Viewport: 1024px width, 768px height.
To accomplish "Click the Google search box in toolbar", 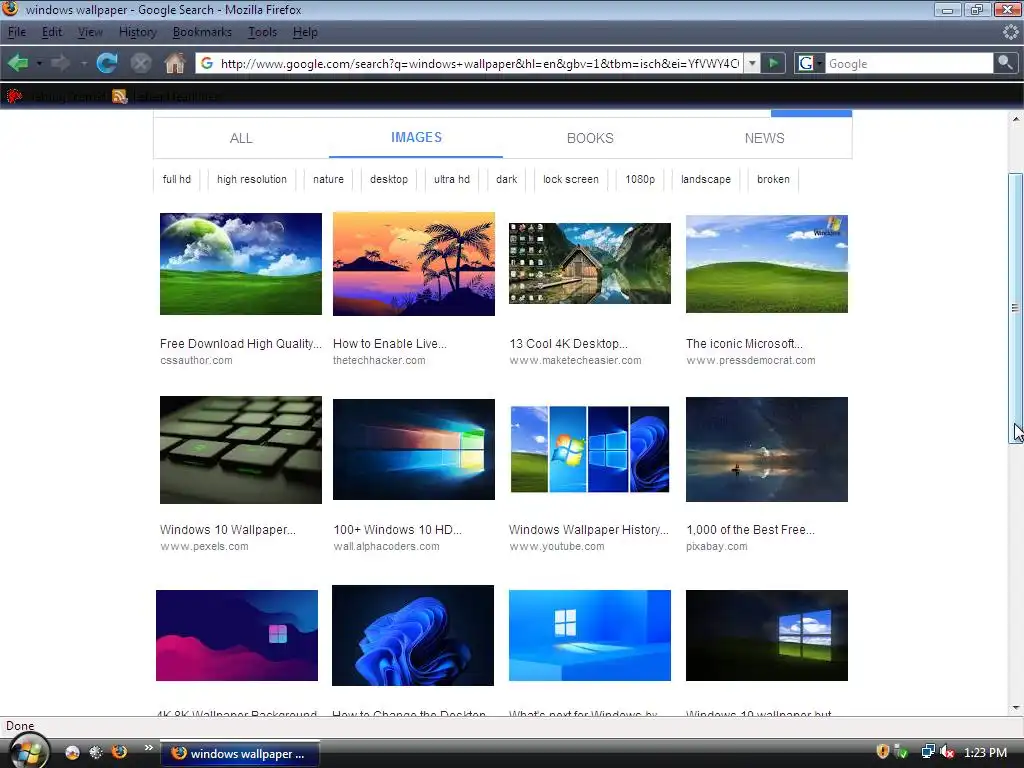I will [909, 63].
